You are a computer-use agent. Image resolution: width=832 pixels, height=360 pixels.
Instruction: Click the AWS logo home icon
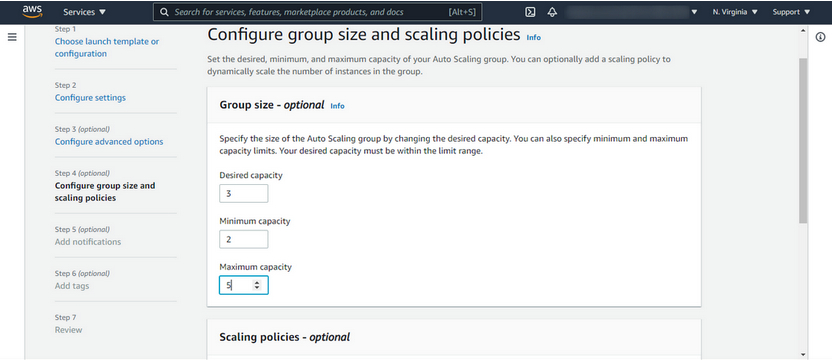(x=32, y=12)
